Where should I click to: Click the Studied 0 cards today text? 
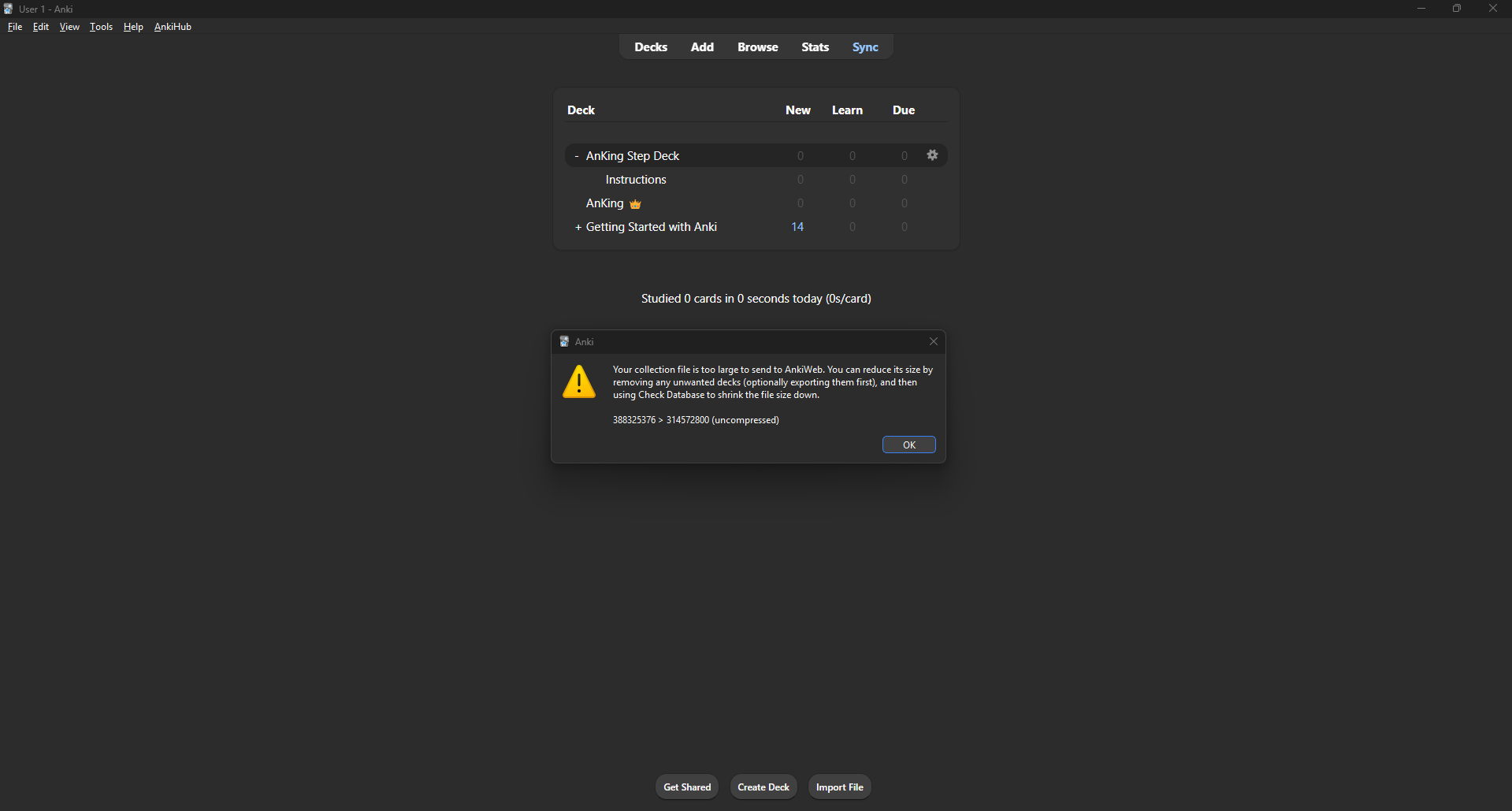(756, 299)
